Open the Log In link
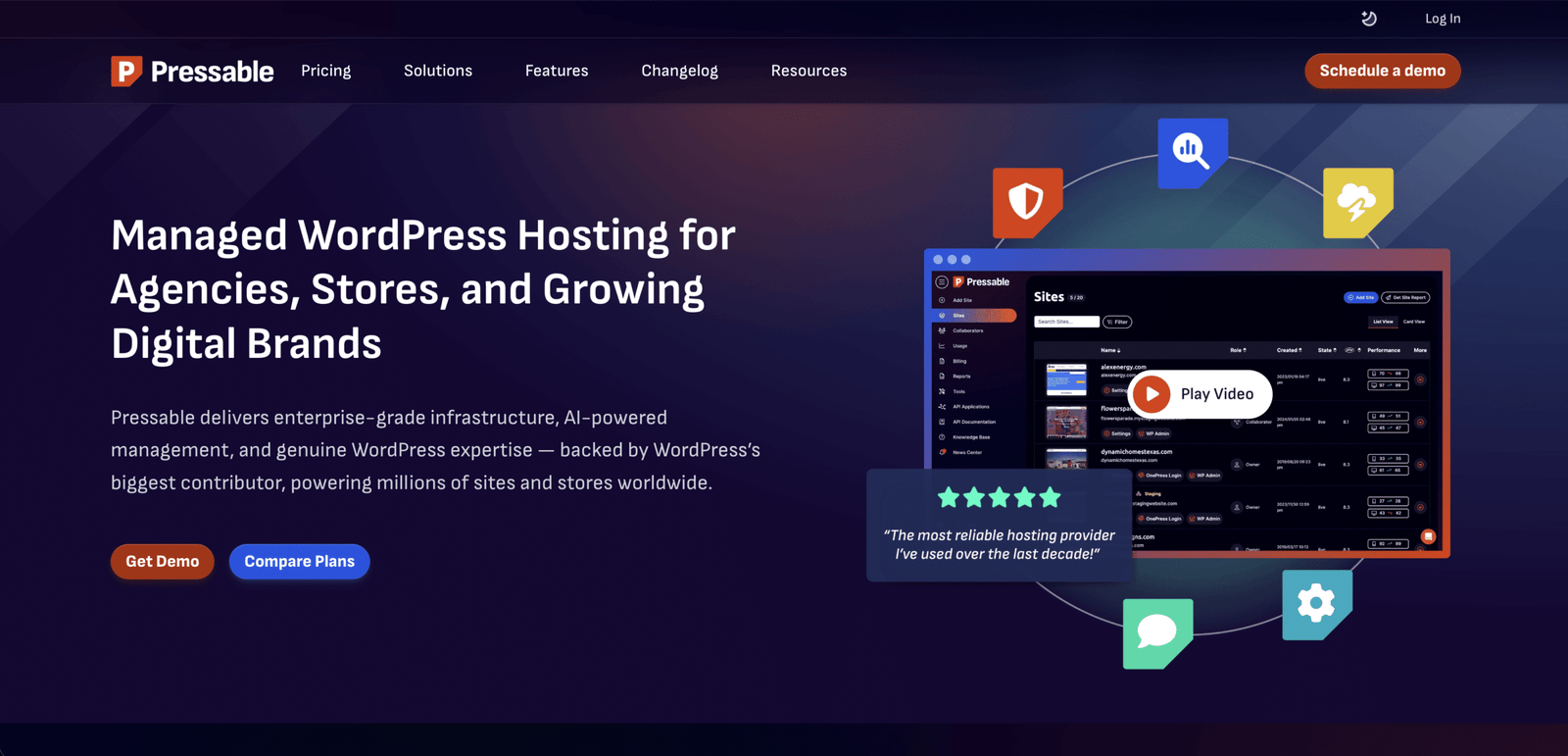Screen dimensions: 1568x756 (x=1443, y=19)
